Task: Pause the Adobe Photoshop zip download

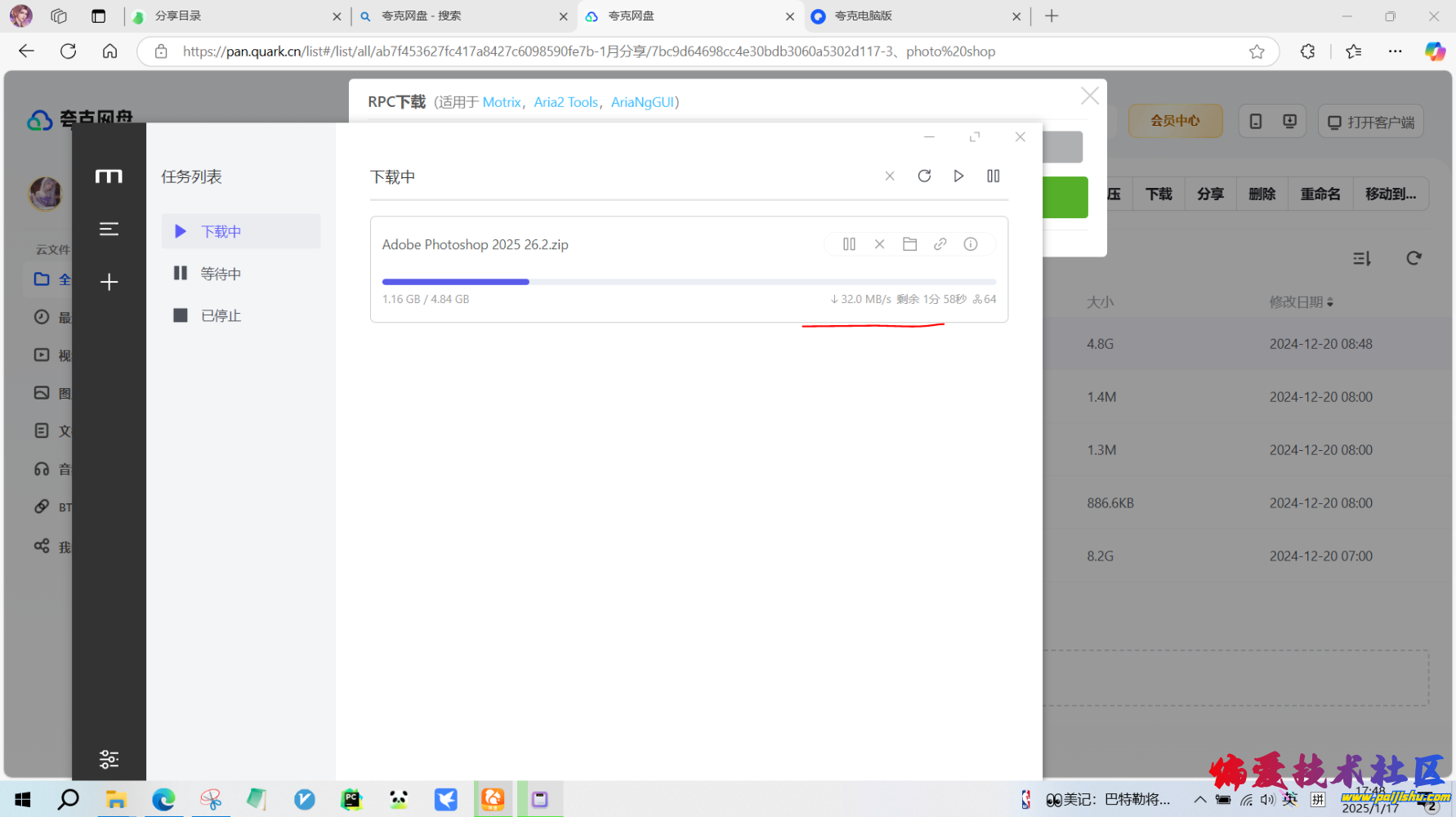Action: 849,244
